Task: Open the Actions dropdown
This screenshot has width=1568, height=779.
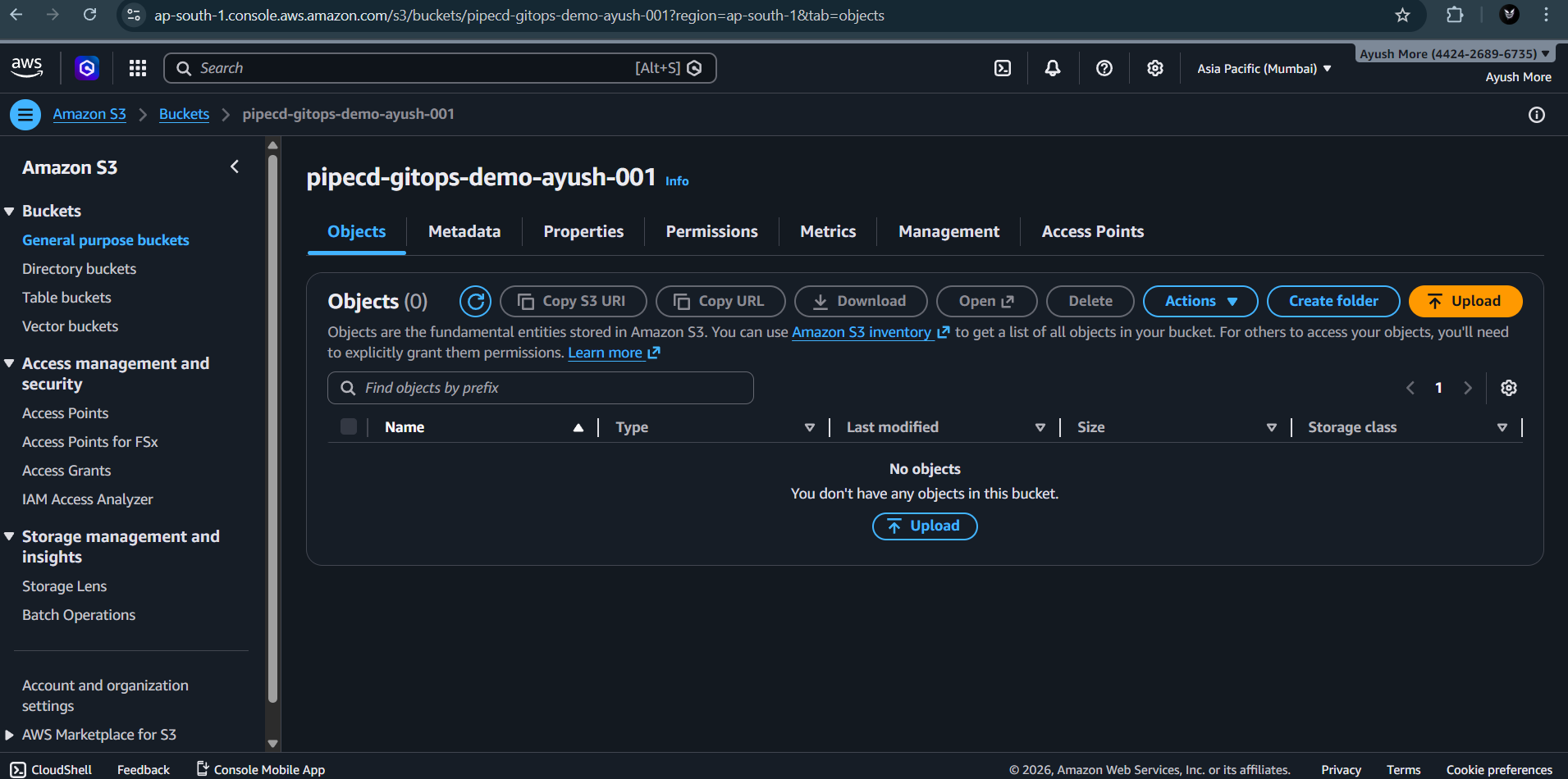Action: point(1200,301)
